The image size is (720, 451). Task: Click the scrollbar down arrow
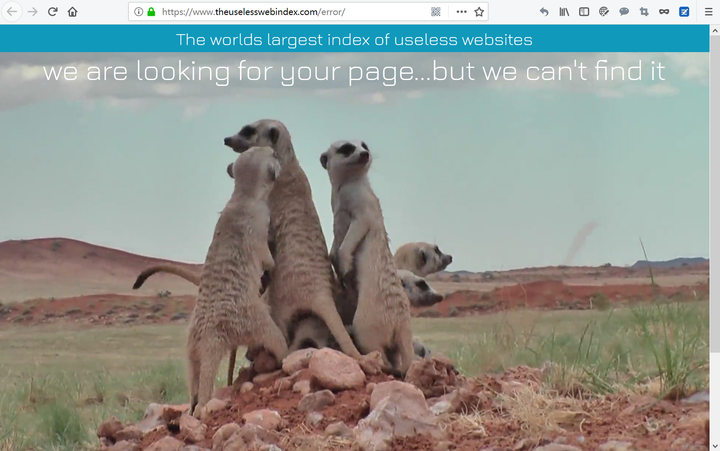(715, 445)
